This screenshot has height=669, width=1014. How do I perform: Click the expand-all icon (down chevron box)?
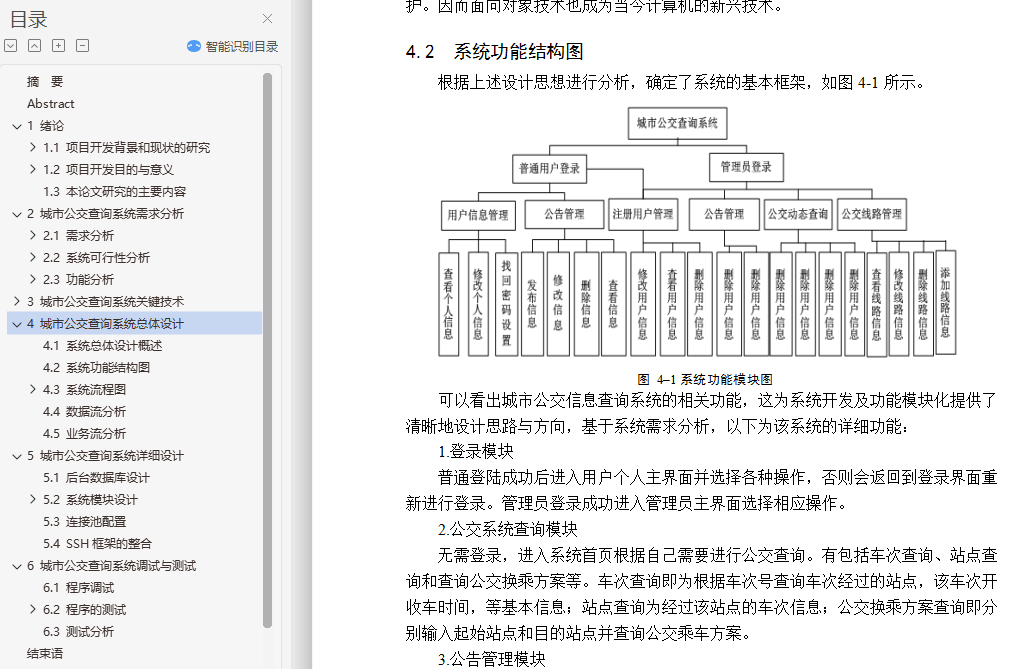pyautogui.click(x=10, y=46)
